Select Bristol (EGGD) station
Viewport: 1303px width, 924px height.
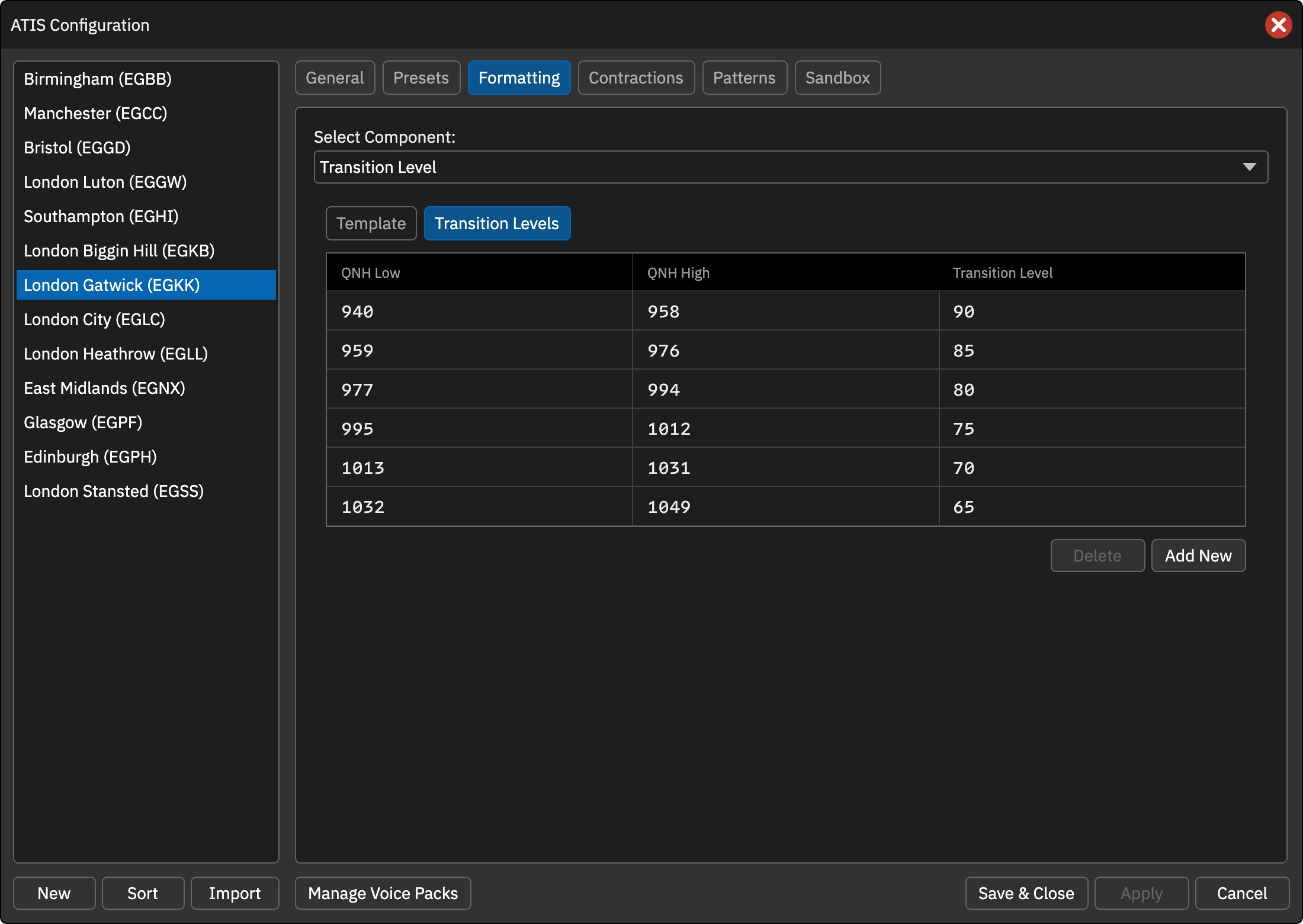coord(146,147)
